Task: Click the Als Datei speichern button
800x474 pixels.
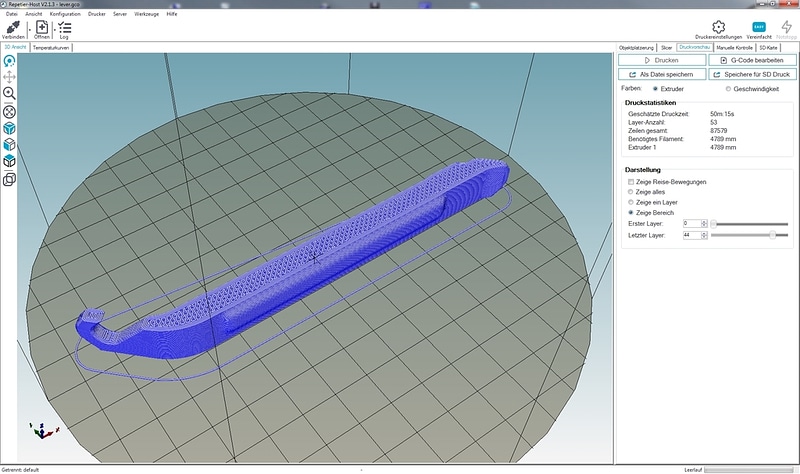Action: pyautogui.click(x=662, y=74)
